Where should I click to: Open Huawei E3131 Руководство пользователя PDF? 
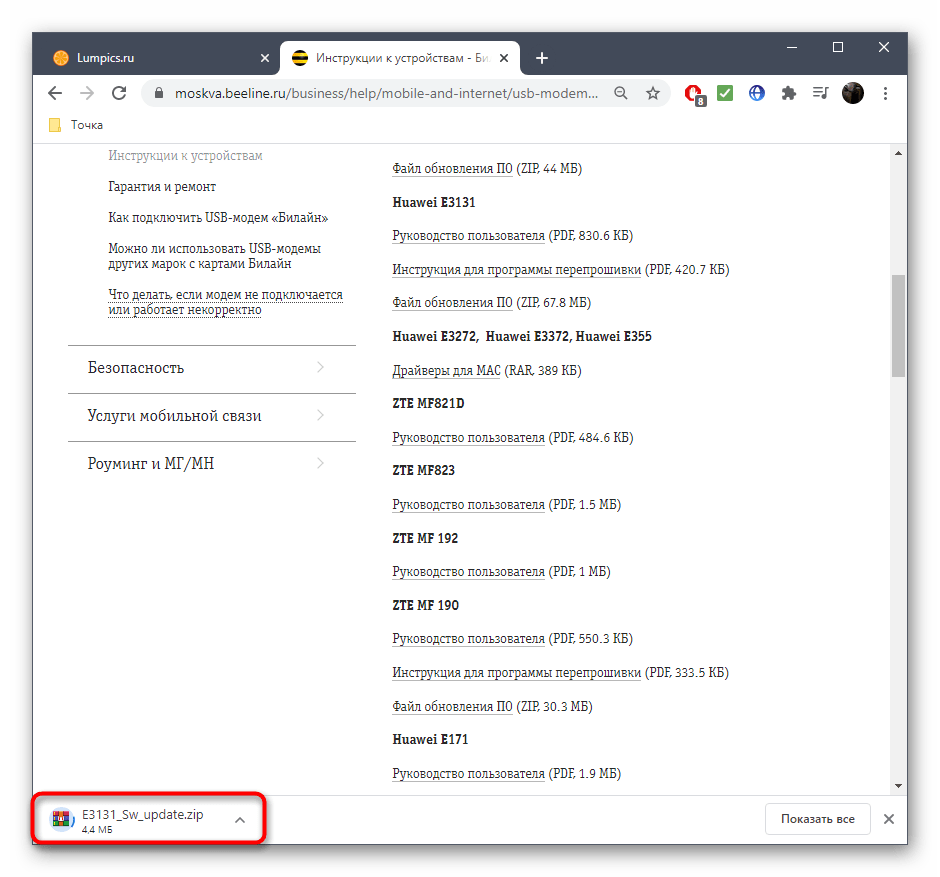point(468,236)
